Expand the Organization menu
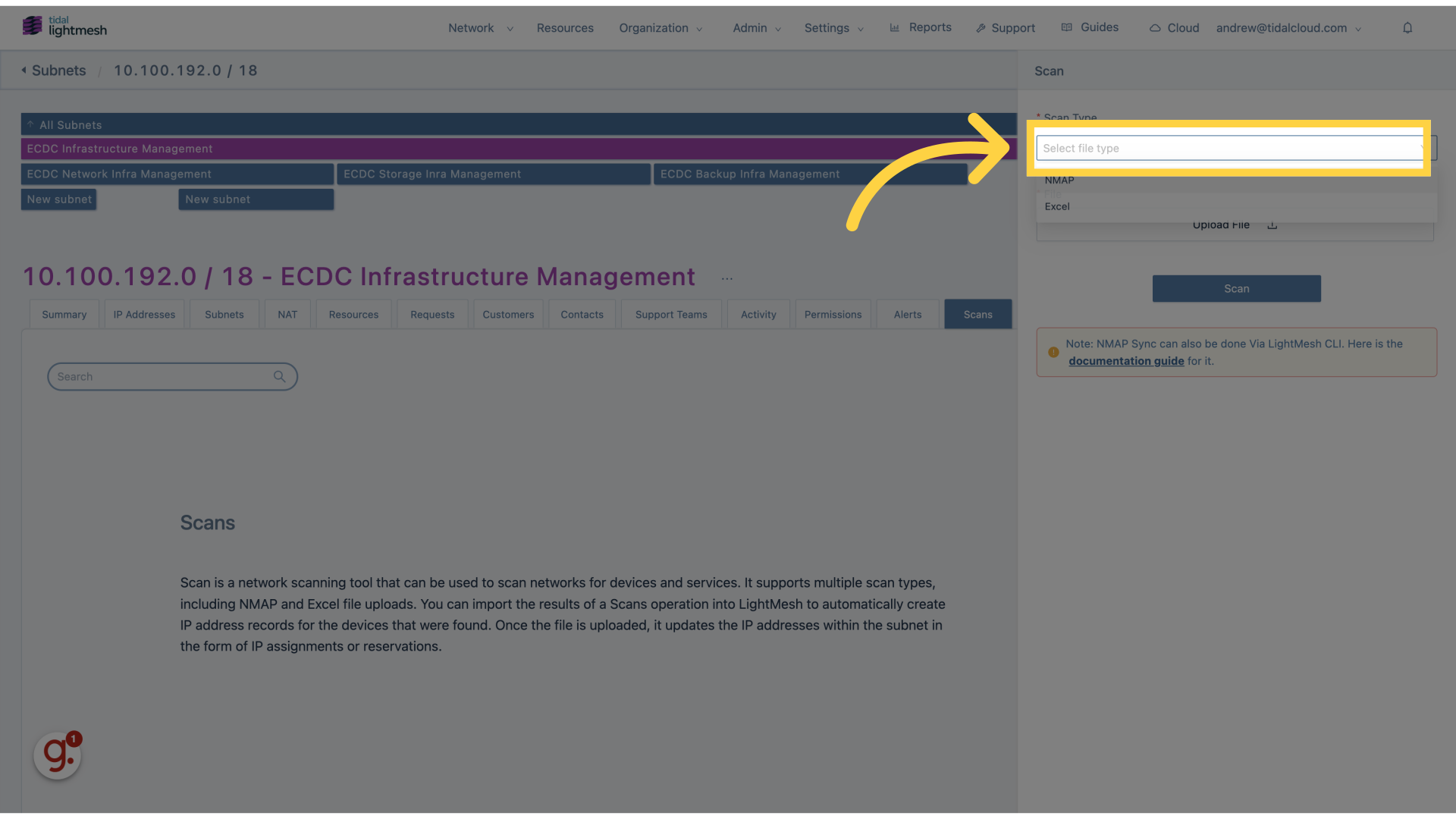This screenshot has width=1456, height=819. pos(661,28)
